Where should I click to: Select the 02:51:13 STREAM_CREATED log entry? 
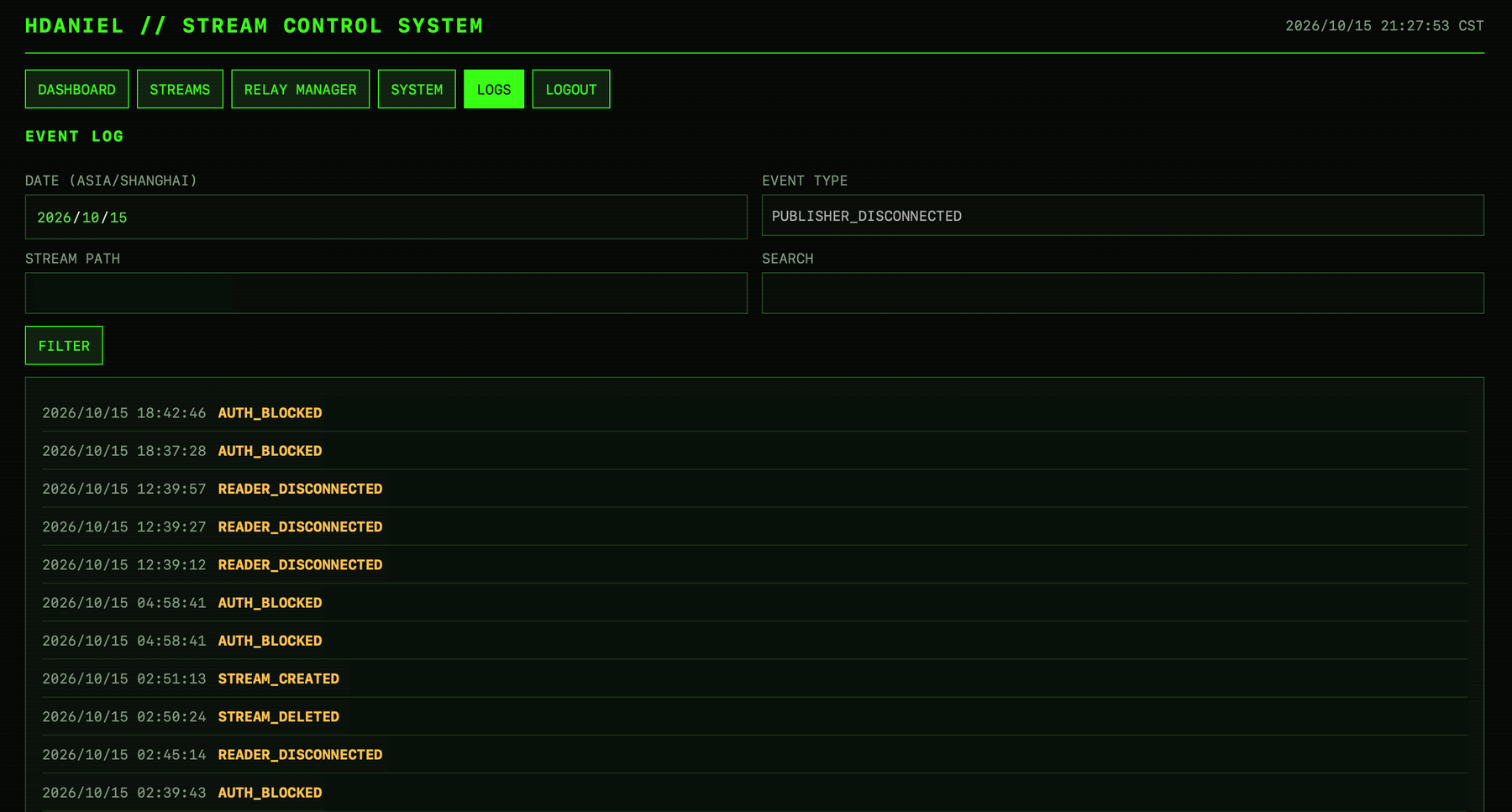[754, 678]
